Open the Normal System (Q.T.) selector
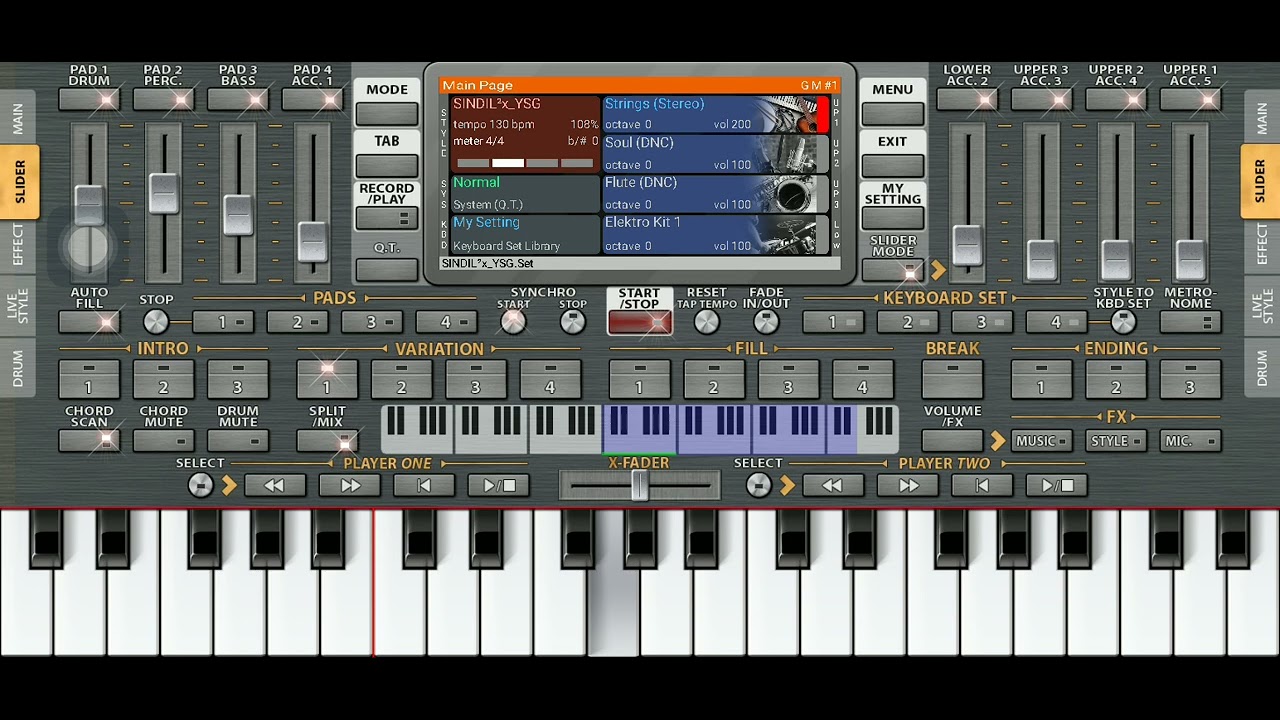The height and width of the screenshot is (720, 1280). [524, 194]
